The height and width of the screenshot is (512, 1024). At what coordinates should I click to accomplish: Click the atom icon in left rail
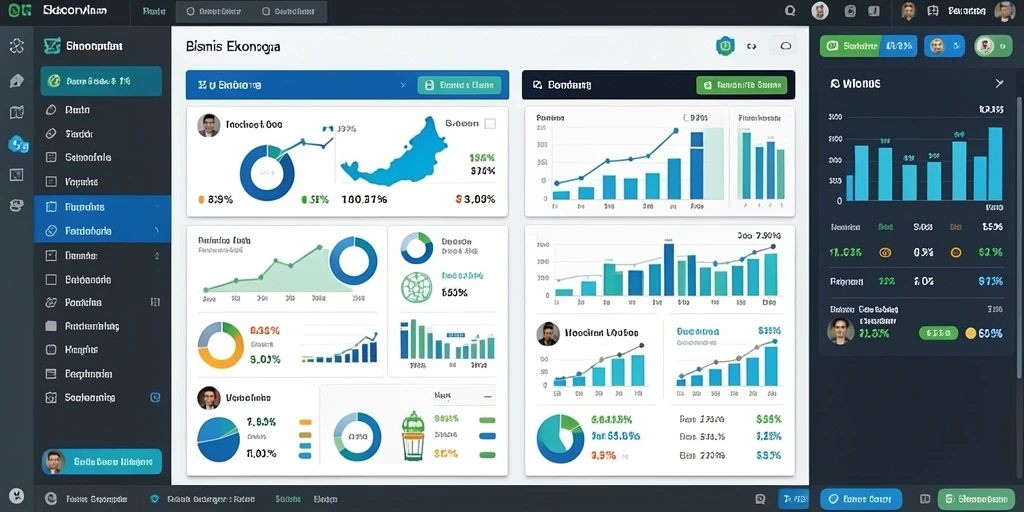[x=17, y=46]
